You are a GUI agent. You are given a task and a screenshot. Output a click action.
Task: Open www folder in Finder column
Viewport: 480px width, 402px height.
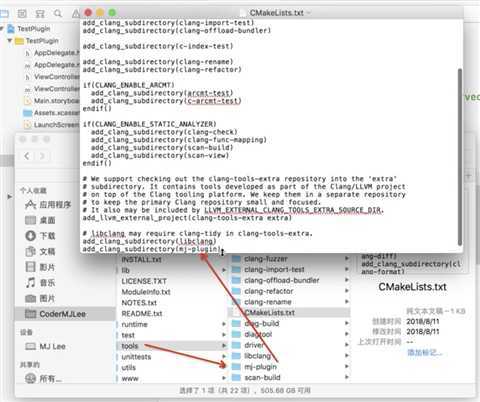point(130,379)
